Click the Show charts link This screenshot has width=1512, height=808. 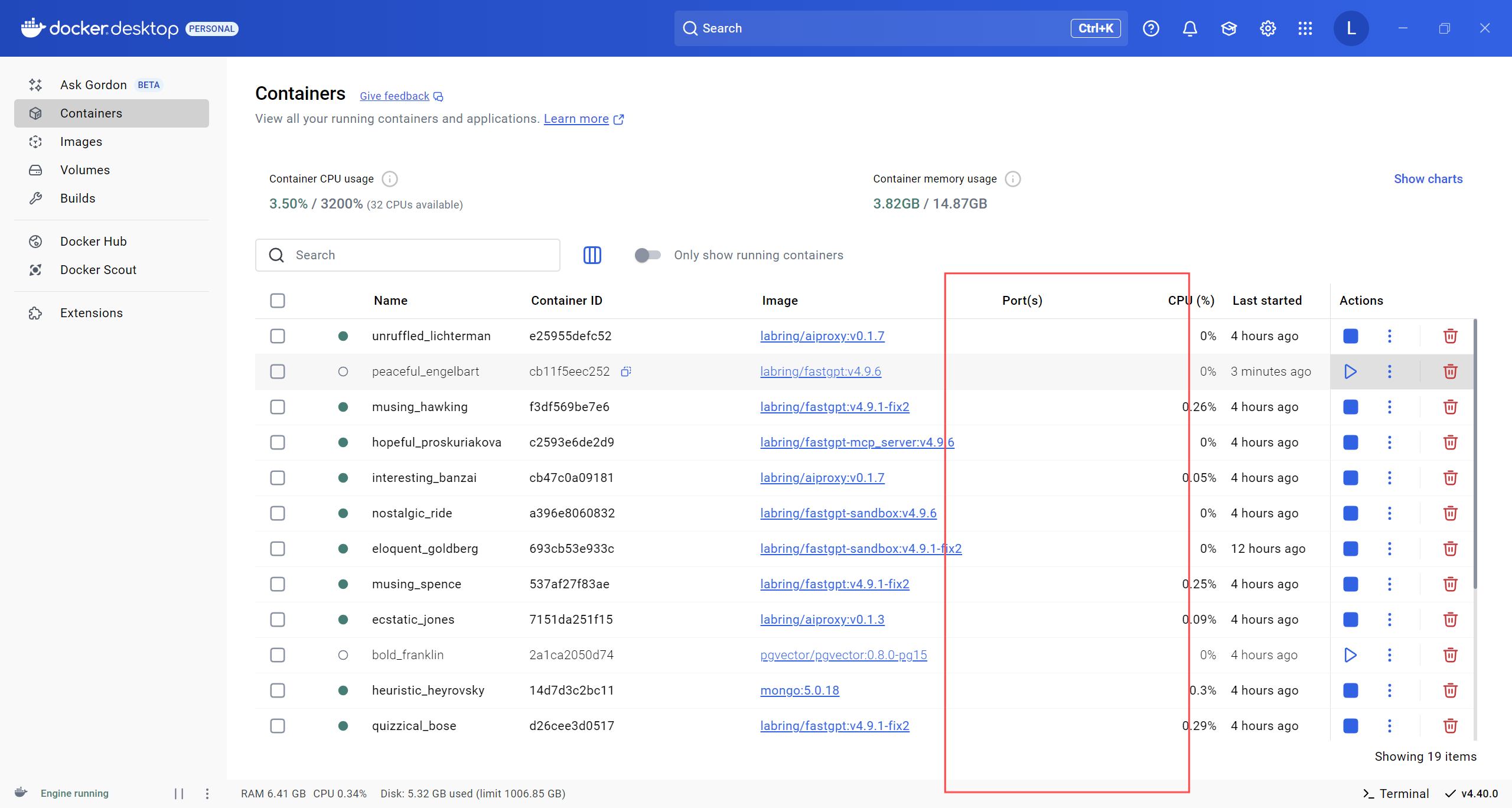(x=1428, y=179)
